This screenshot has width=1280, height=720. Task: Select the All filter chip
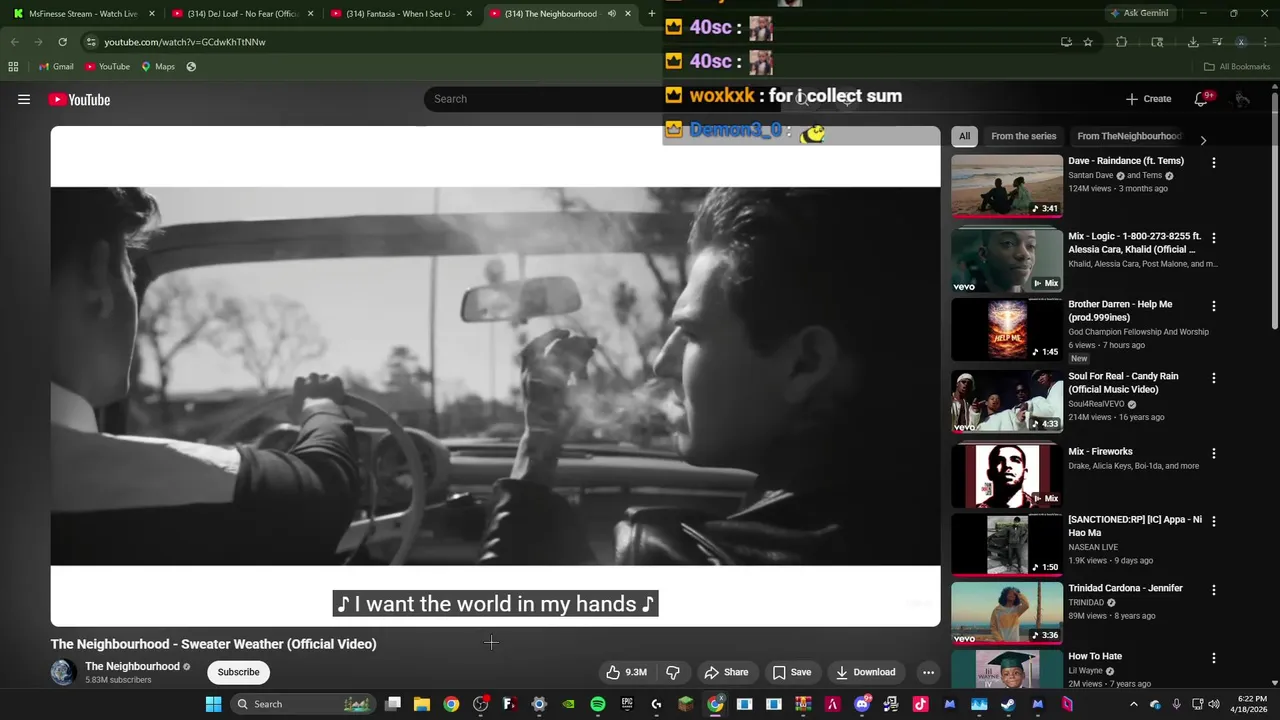coord(964,136)
